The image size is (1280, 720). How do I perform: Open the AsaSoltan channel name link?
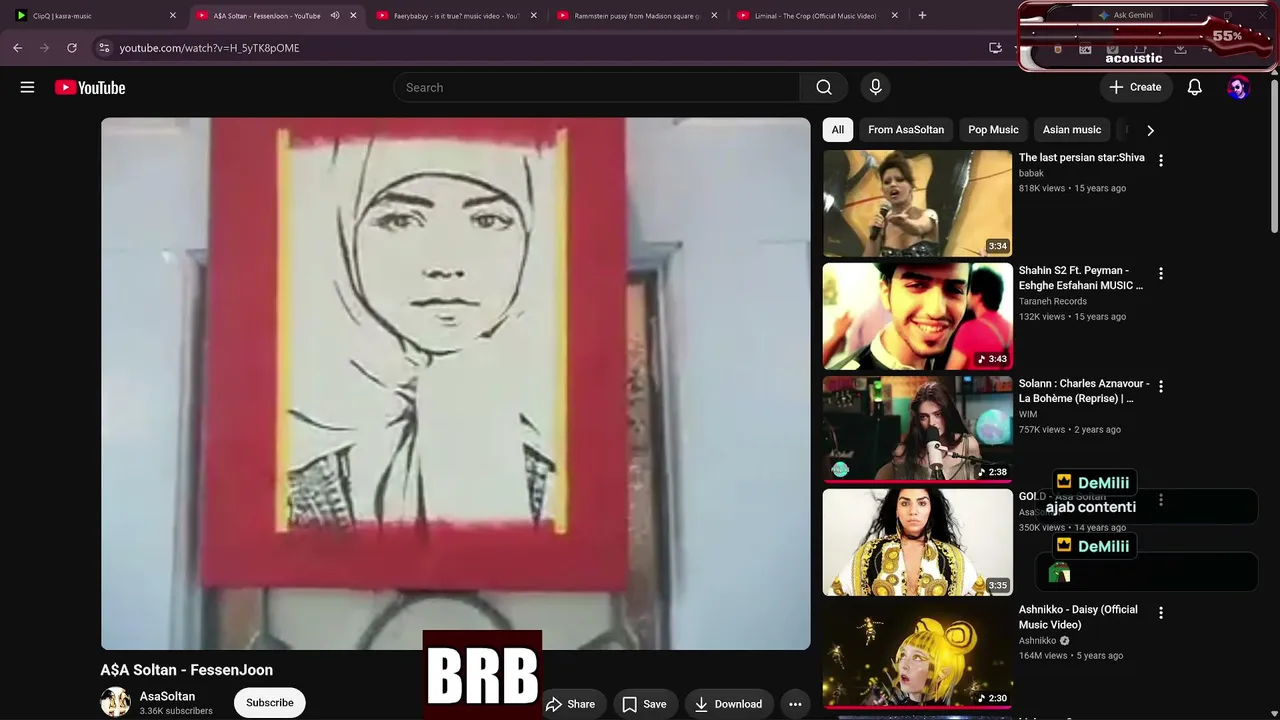click(167, 696)
